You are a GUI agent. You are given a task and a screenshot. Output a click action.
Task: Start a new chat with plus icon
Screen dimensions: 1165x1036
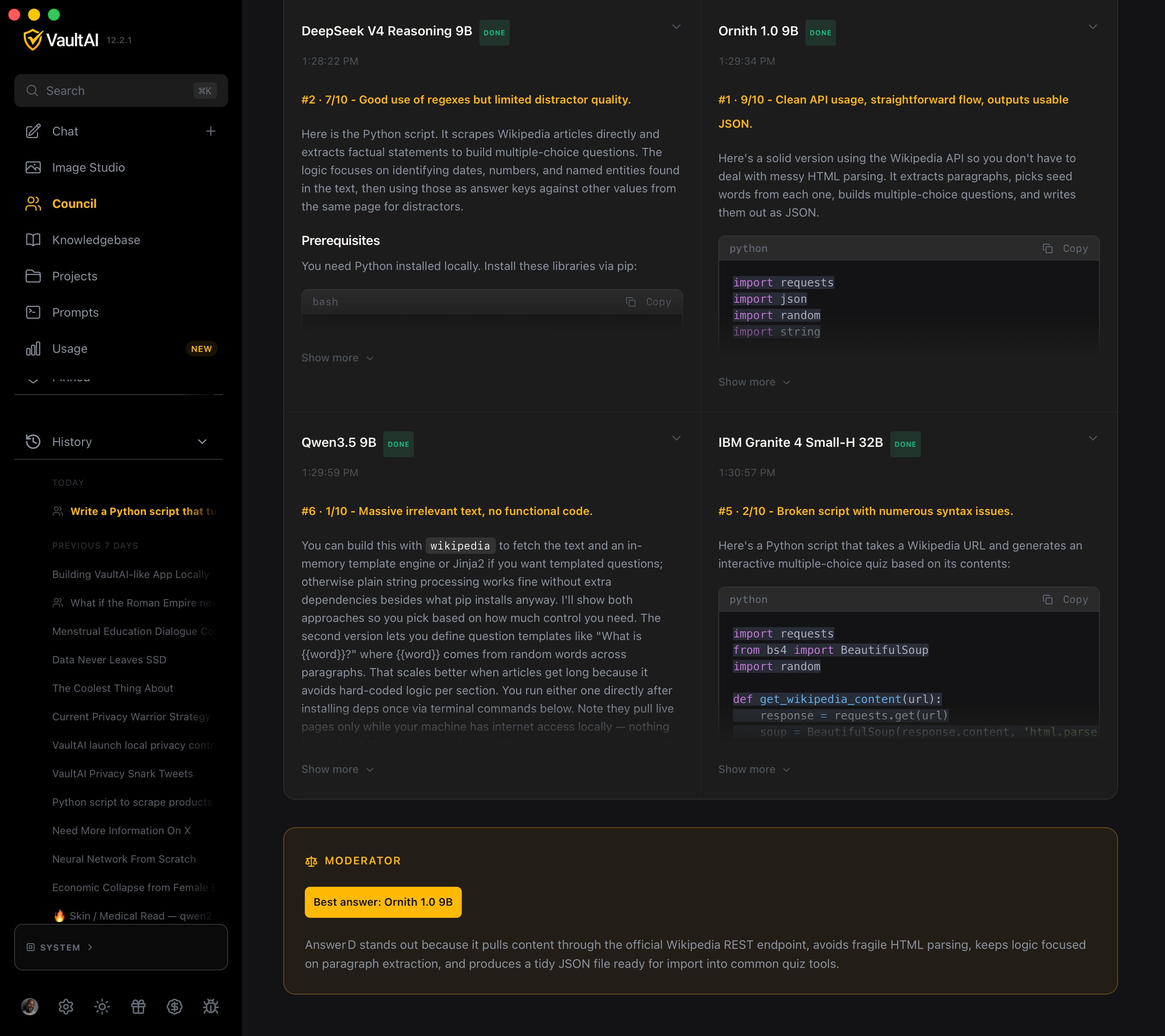click(211, 131)
